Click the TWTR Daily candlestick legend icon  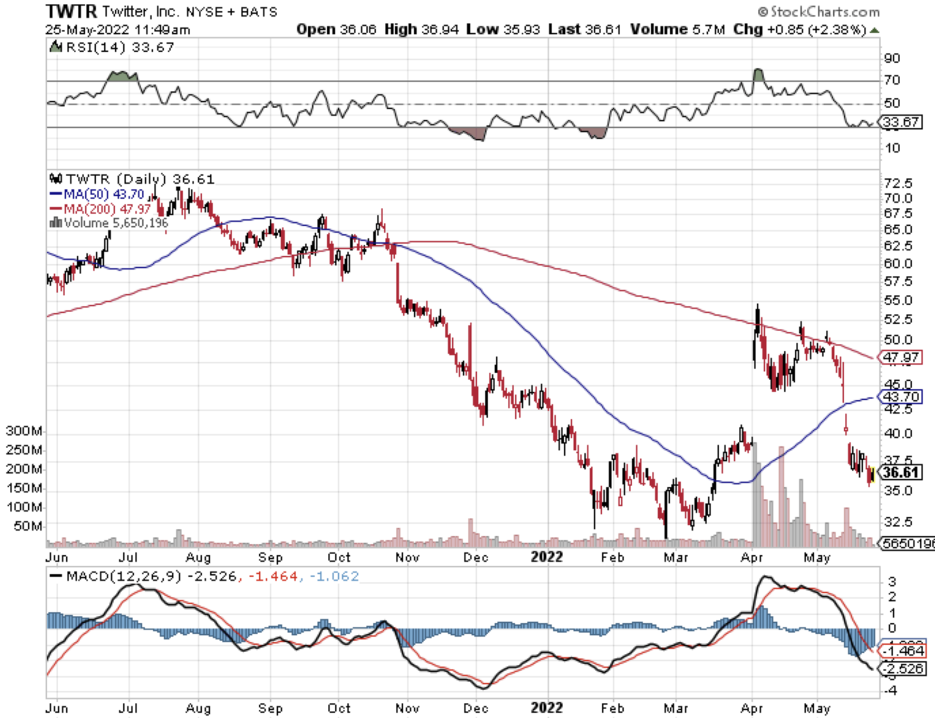pos(56,178)
